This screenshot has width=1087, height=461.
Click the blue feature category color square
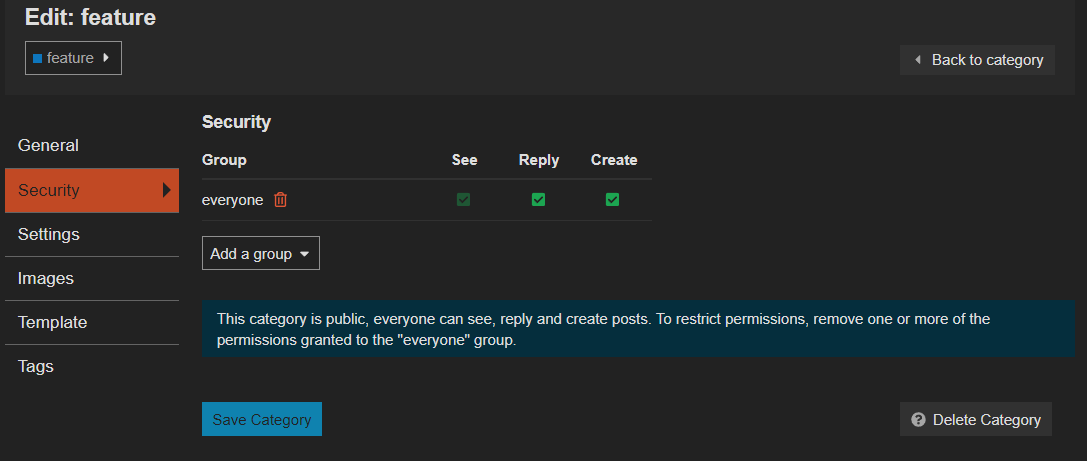pos(37,58)
